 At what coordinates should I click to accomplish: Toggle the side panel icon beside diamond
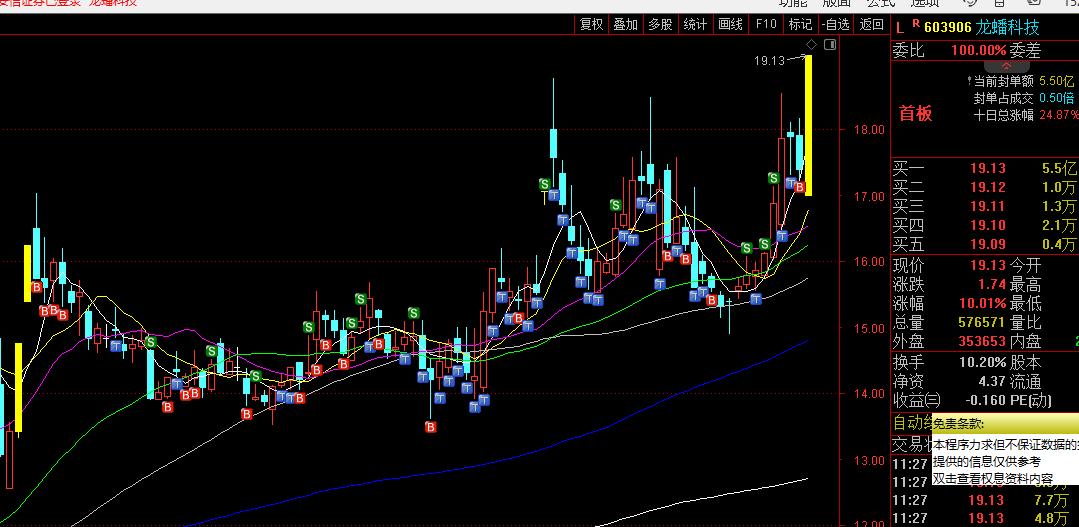(830, 45)
